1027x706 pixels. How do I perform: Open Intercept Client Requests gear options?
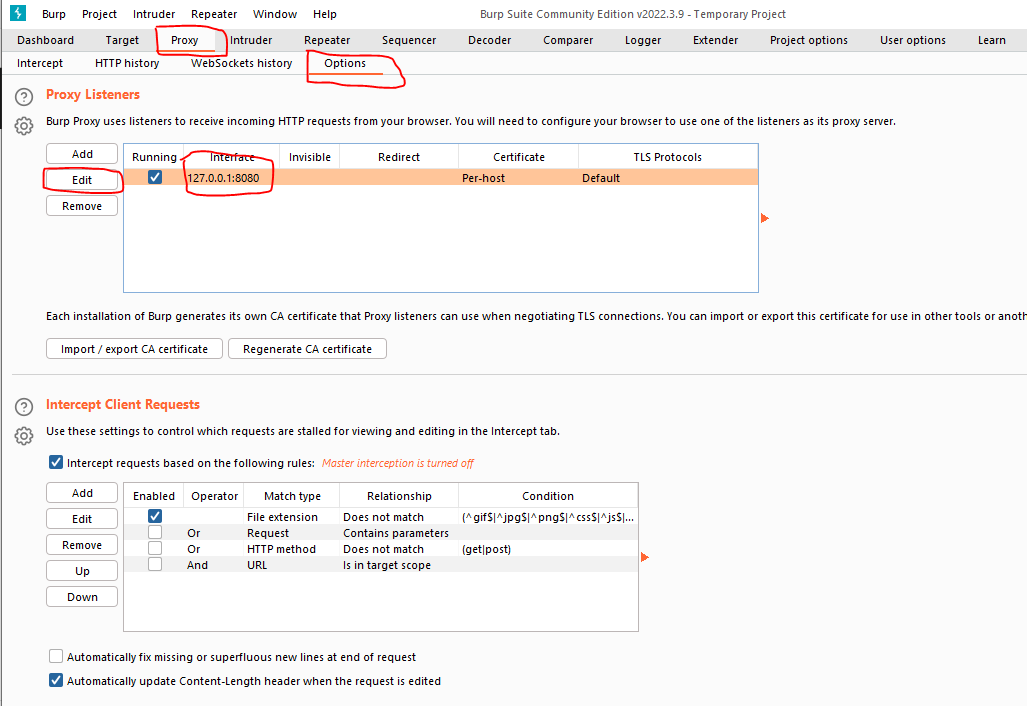pyautogui.click(x=24, y=436)
